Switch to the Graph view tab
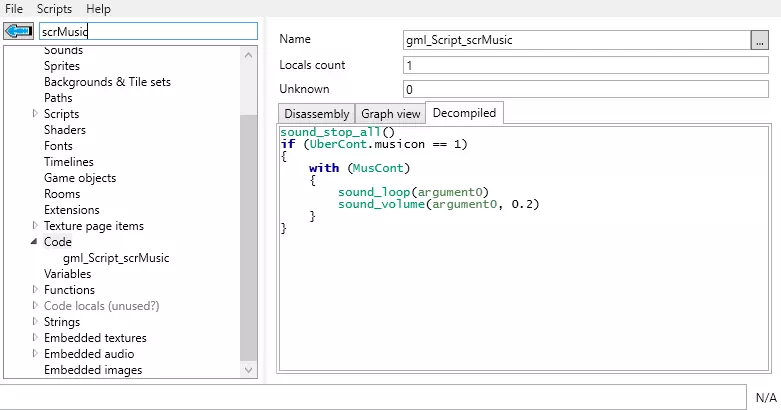 [390, 114]
